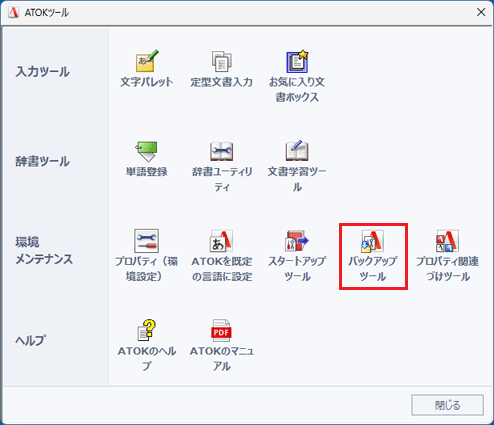Select ATOKを既定の言語に設定

(x=222, y=255)
